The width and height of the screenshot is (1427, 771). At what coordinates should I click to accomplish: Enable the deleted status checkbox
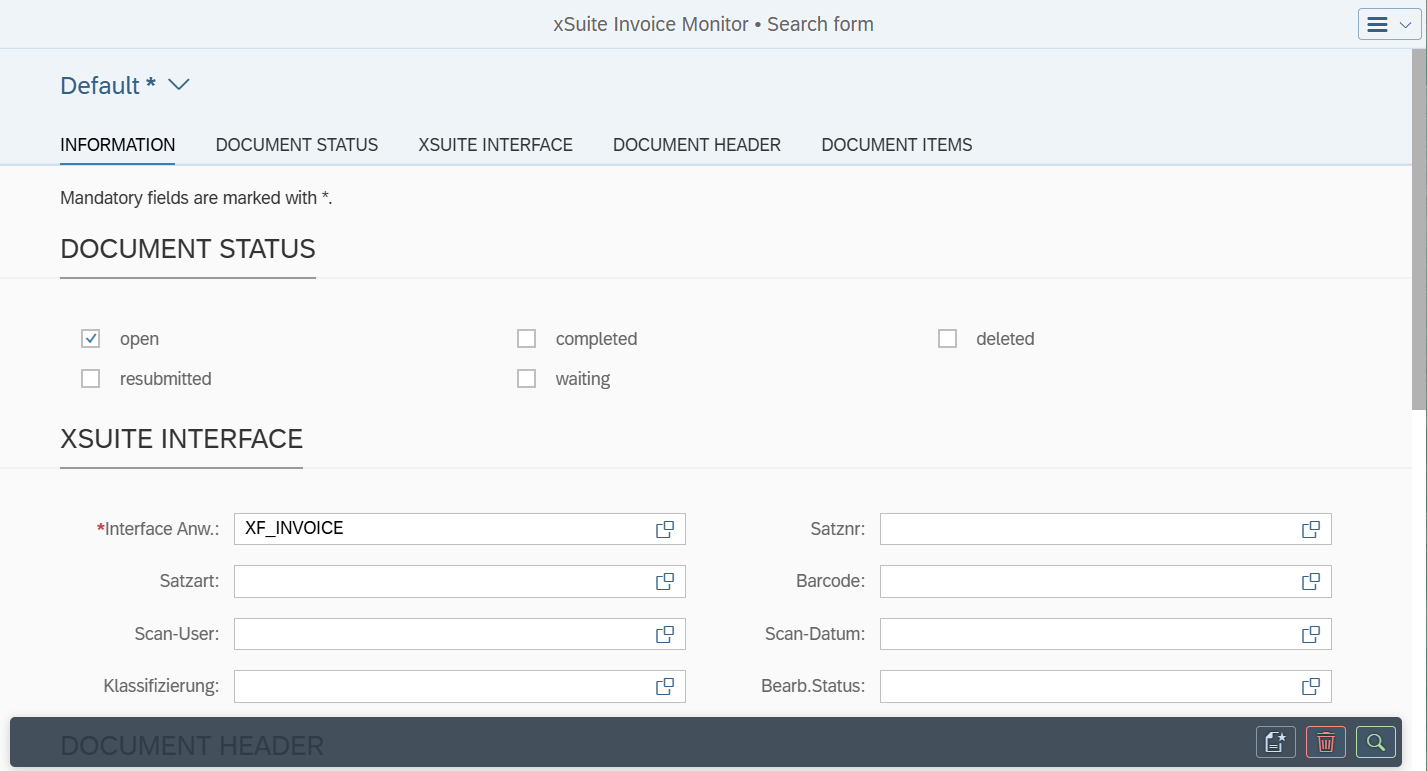tap(947, 338)
